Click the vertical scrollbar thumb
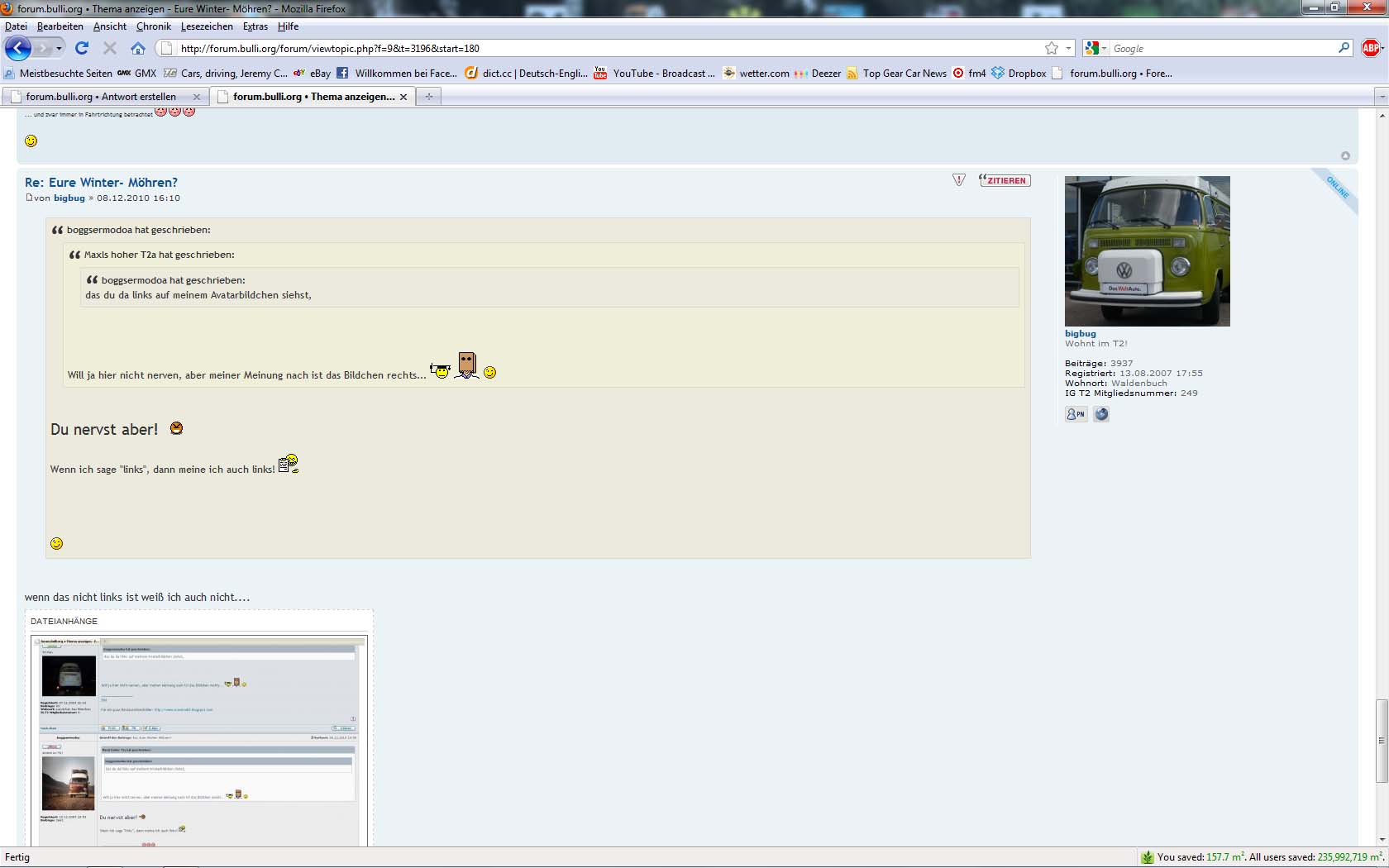Screen dimensions: 1389x868 (1382, 741)
